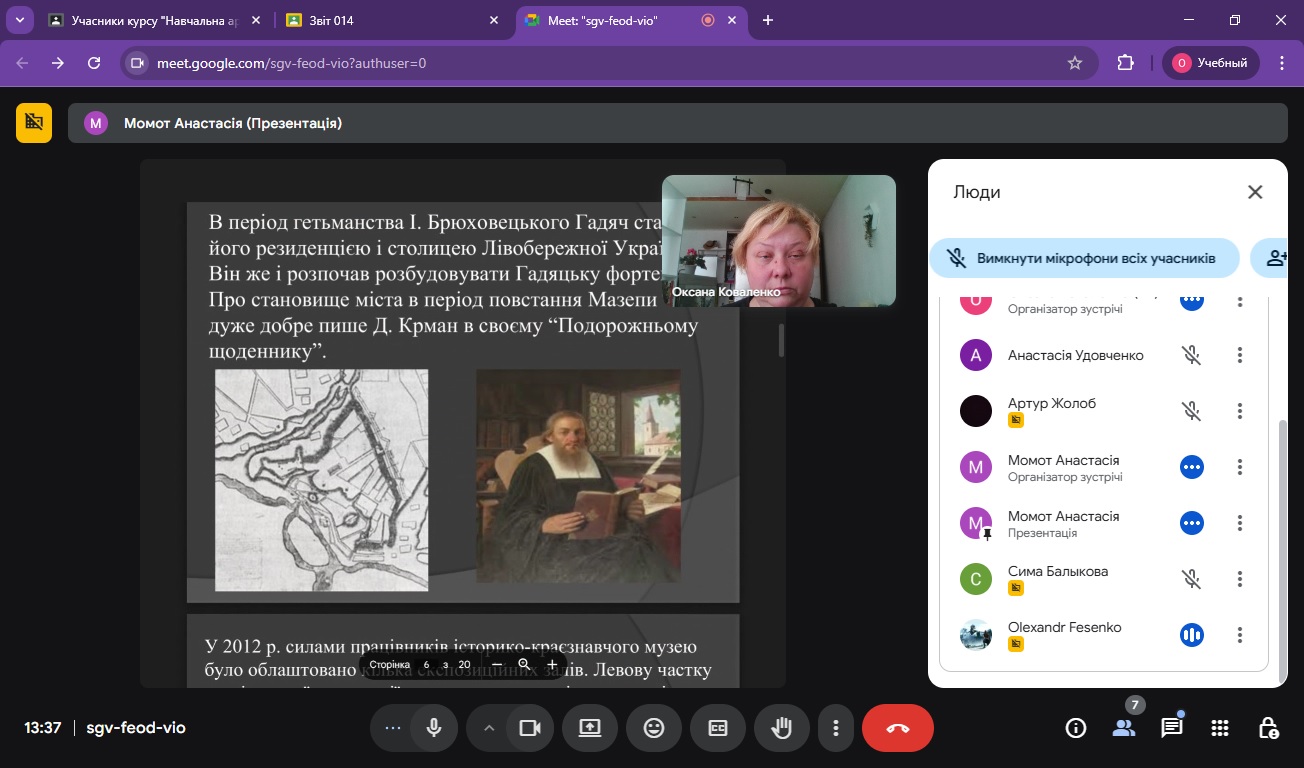Screen dimensions: 1304x768
Task: Open more options in the call controls
Action: 835,728
